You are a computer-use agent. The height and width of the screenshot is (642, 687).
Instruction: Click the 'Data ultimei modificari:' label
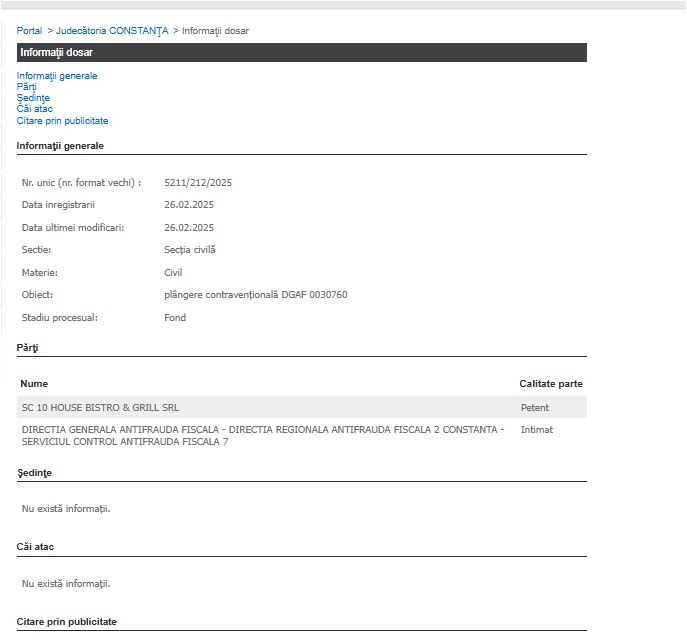pyautogui.click(x=73, y=228)
